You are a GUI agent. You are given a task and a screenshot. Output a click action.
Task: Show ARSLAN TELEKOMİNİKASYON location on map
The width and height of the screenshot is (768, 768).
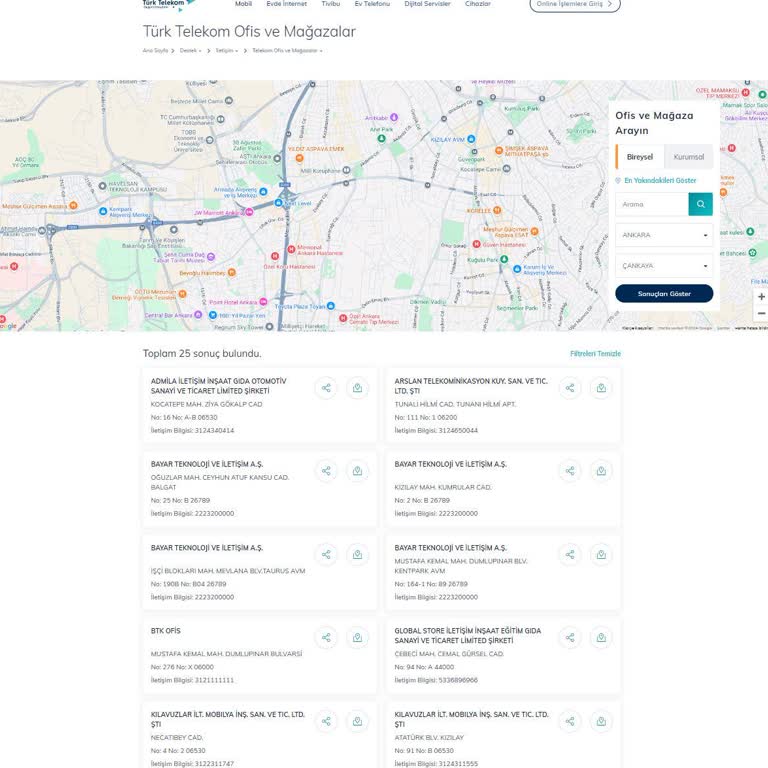[601, 388]
